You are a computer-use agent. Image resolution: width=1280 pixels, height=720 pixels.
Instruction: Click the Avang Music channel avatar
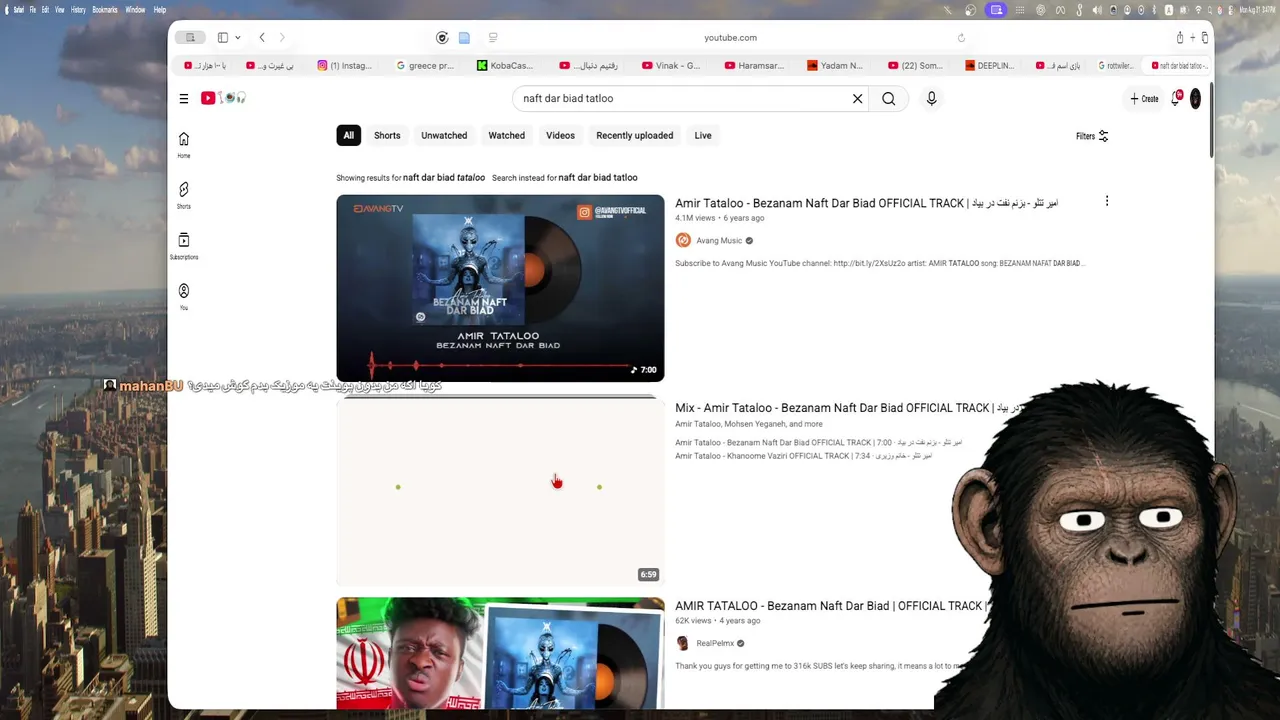click(683, 240)
